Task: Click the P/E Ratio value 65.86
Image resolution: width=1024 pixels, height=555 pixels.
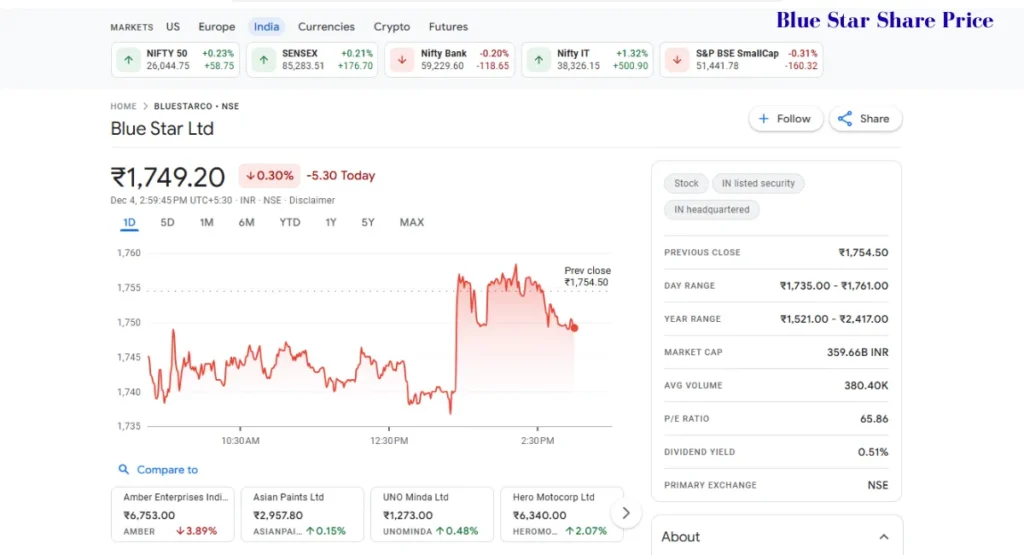Action: [x=874, y=419]
